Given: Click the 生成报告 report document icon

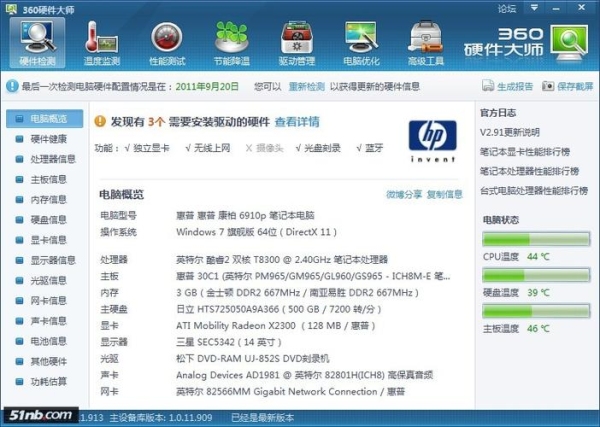Looking at the screenshot, I should click(x=488, y=86).
